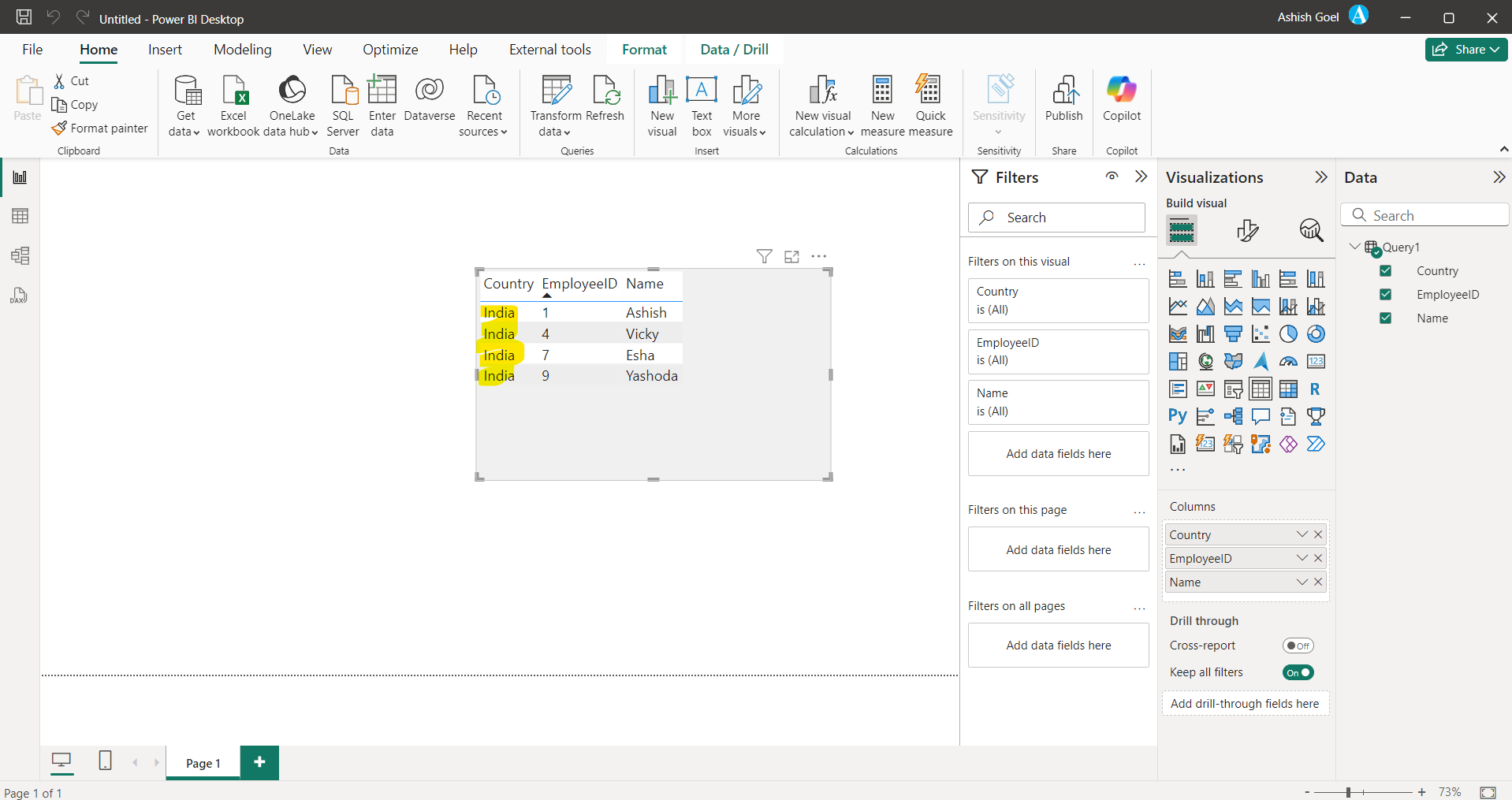Collapse the Query1 tree in the Data pane
1512x800 pixels.
1355,247
